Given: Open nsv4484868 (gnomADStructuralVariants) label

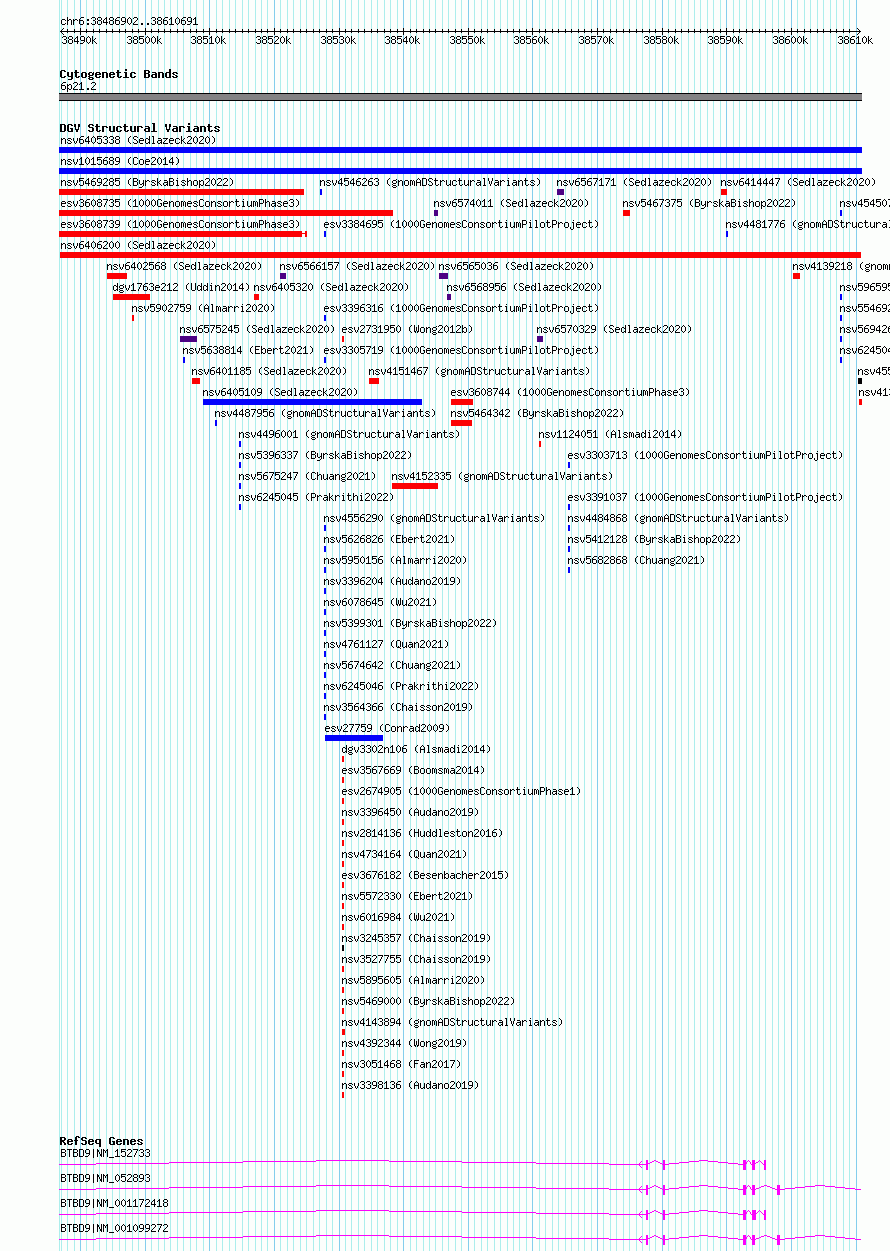Looking at the screenshot, I should coord(678,519).
